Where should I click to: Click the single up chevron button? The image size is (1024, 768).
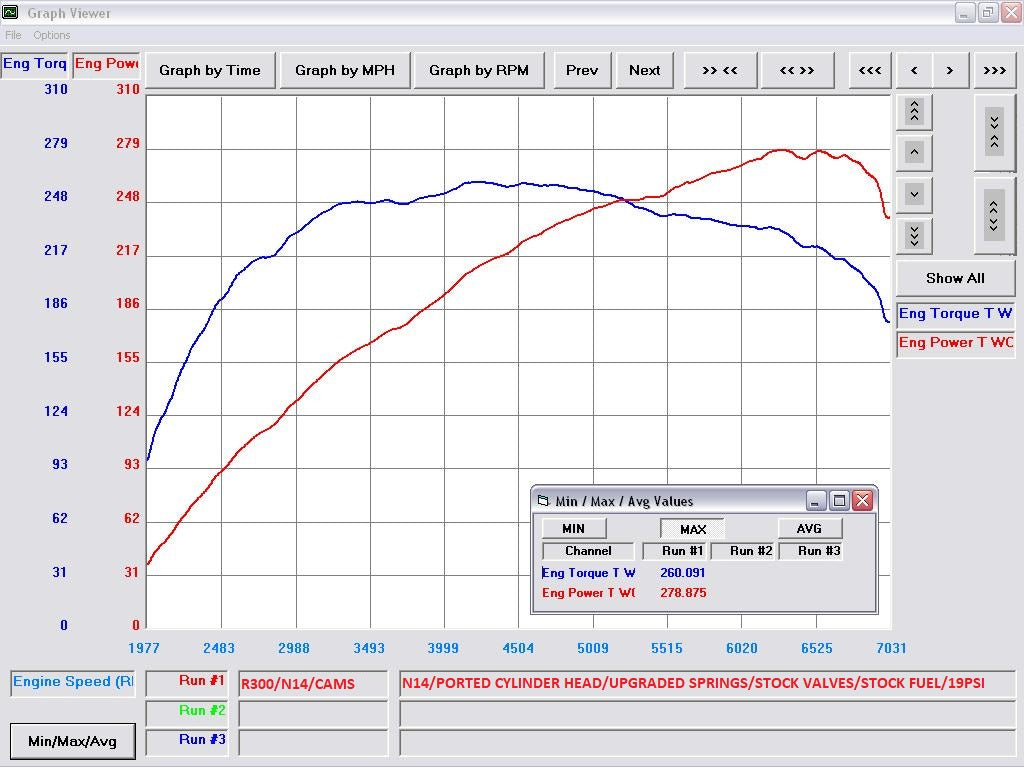914,153
